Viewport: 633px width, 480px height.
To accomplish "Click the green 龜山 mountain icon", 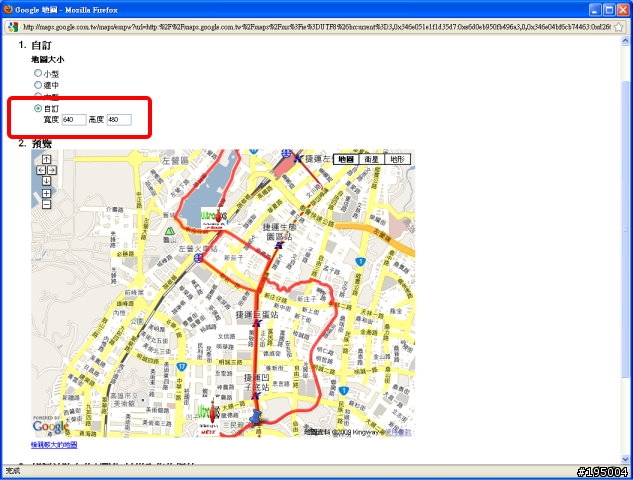I will [170, 231].
